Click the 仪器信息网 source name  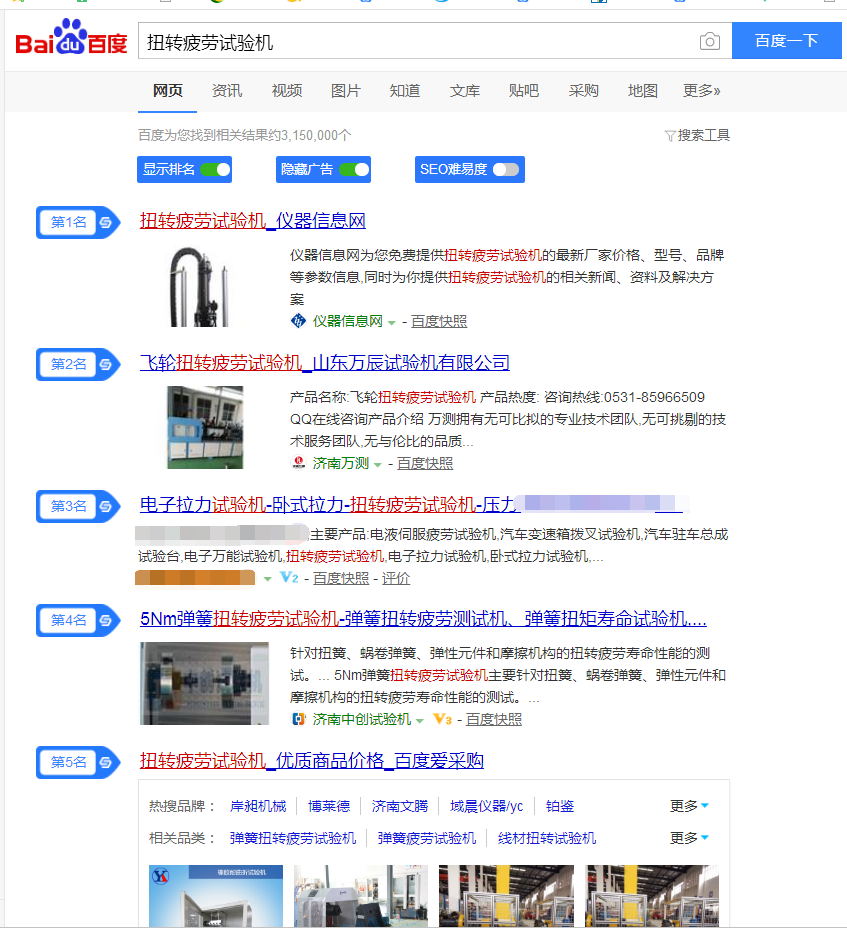(348, 321)
